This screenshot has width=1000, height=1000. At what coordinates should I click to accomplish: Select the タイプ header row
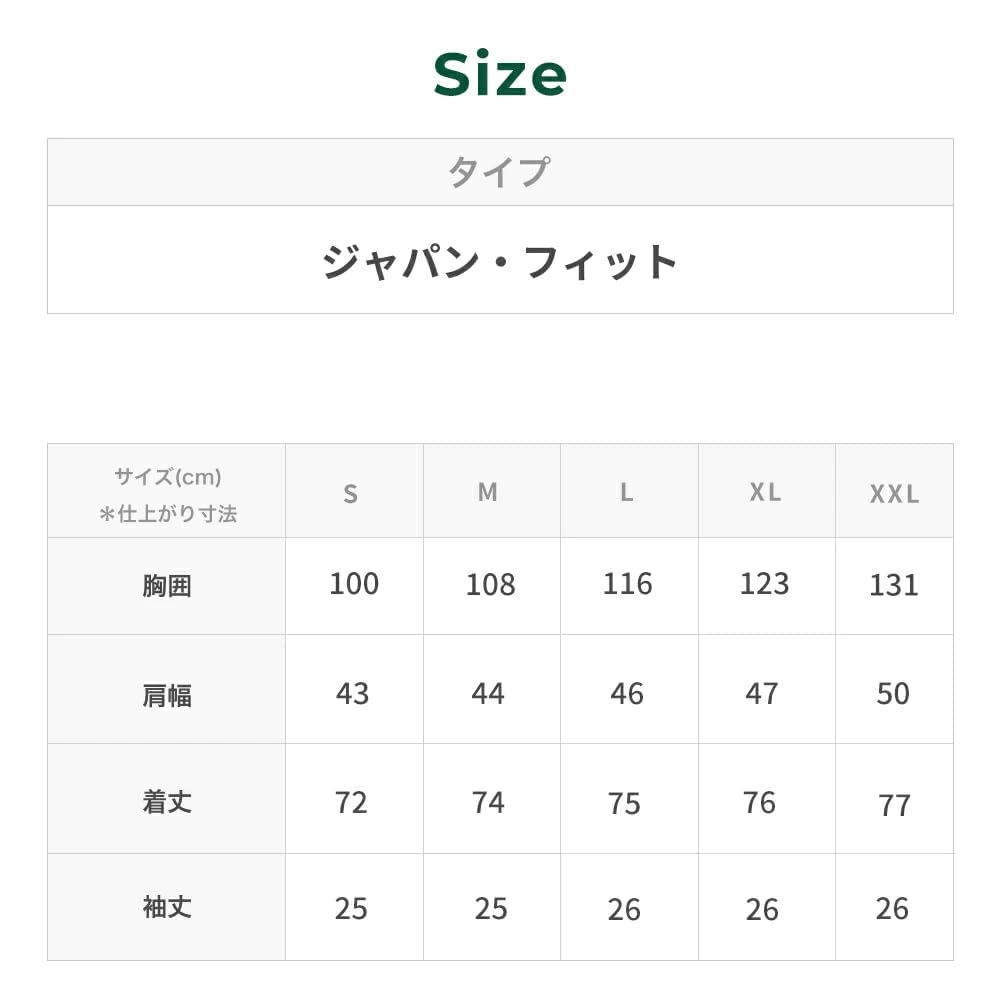pyautogui.click(x=500, y=172)
